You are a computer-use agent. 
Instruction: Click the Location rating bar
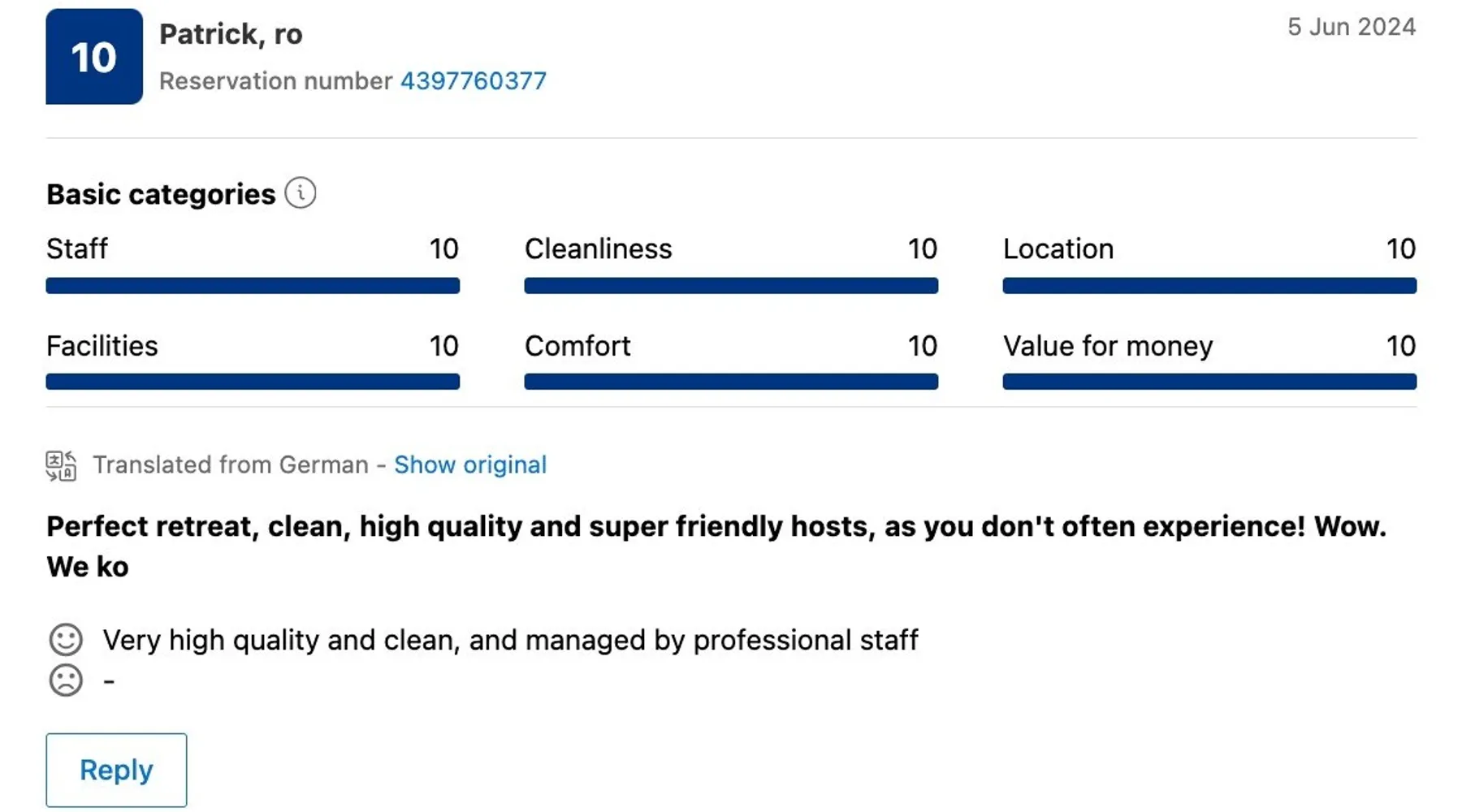point(1209,286)
